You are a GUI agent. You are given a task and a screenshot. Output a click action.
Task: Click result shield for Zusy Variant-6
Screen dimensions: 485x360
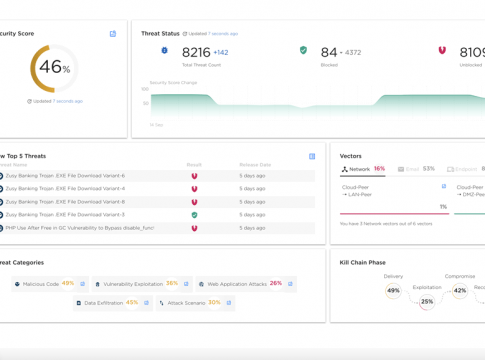tap(194, 176)
